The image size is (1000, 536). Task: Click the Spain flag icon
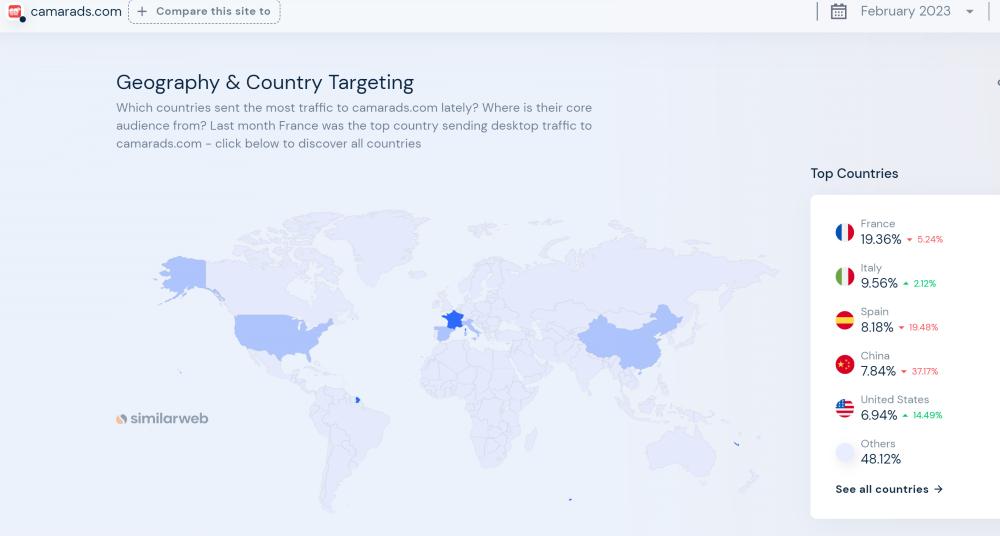(845, 320)
